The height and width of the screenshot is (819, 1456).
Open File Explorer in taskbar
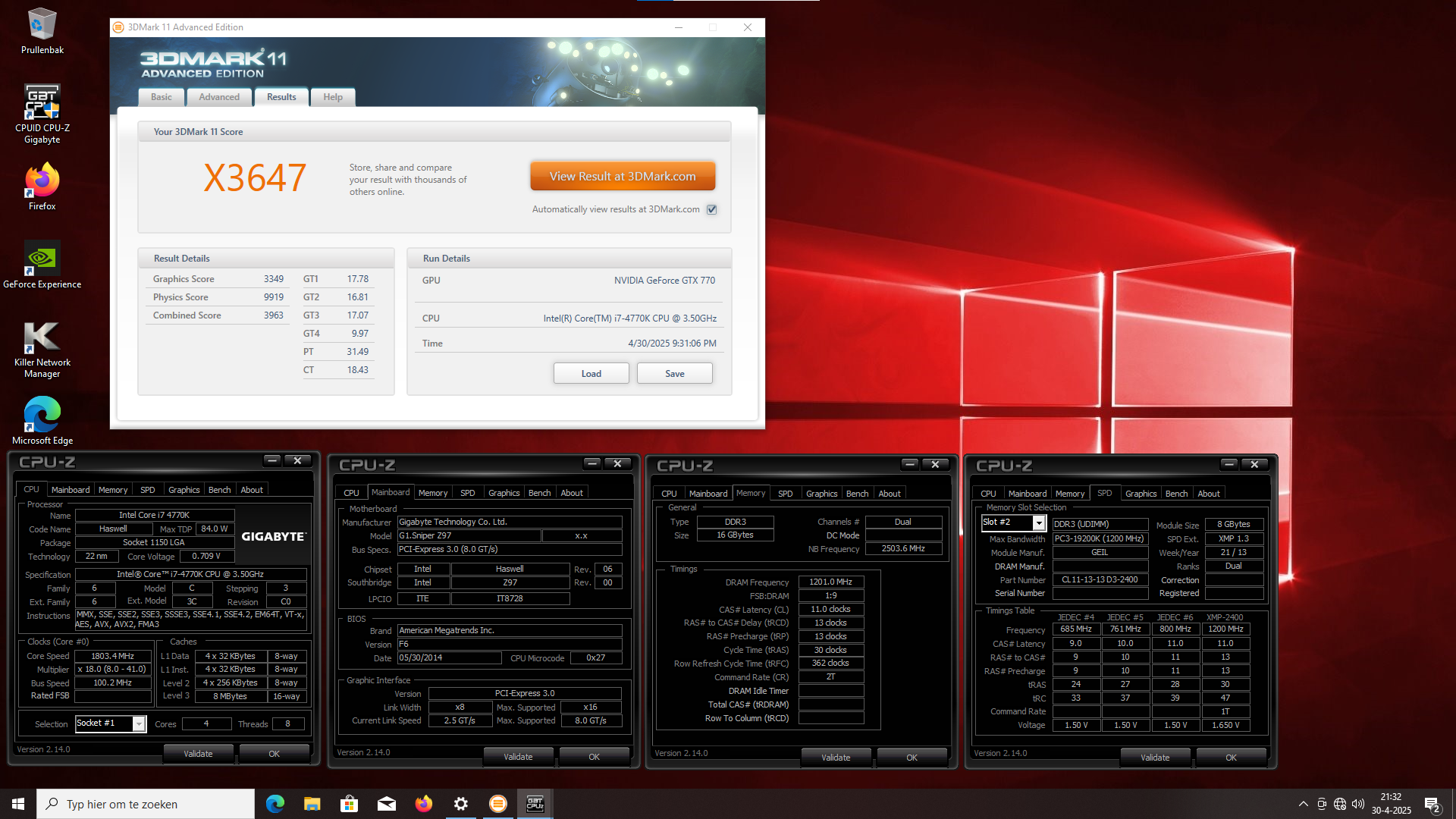(x=312, y=804)
